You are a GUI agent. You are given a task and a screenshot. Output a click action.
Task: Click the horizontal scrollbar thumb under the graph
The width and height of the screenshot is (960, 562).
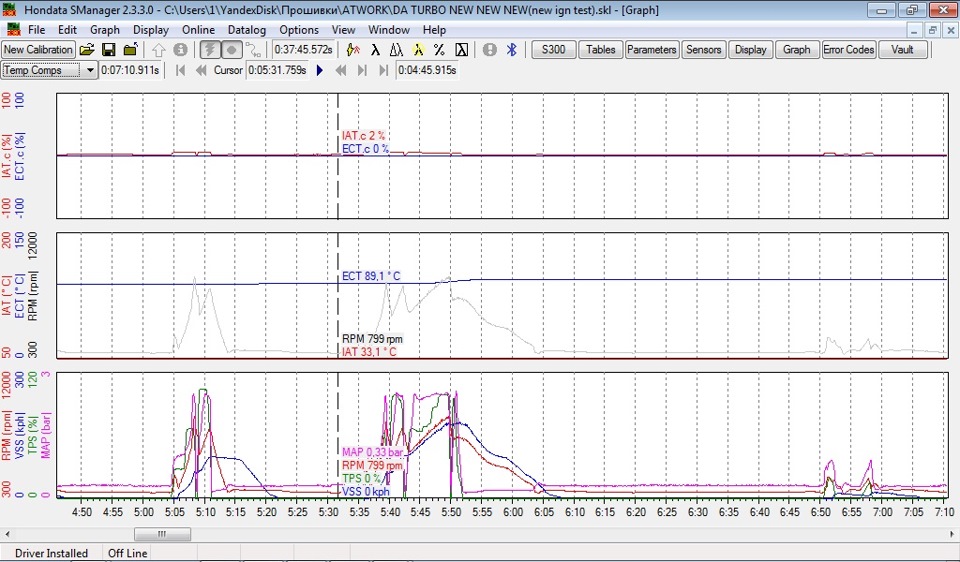coord(162,534)
